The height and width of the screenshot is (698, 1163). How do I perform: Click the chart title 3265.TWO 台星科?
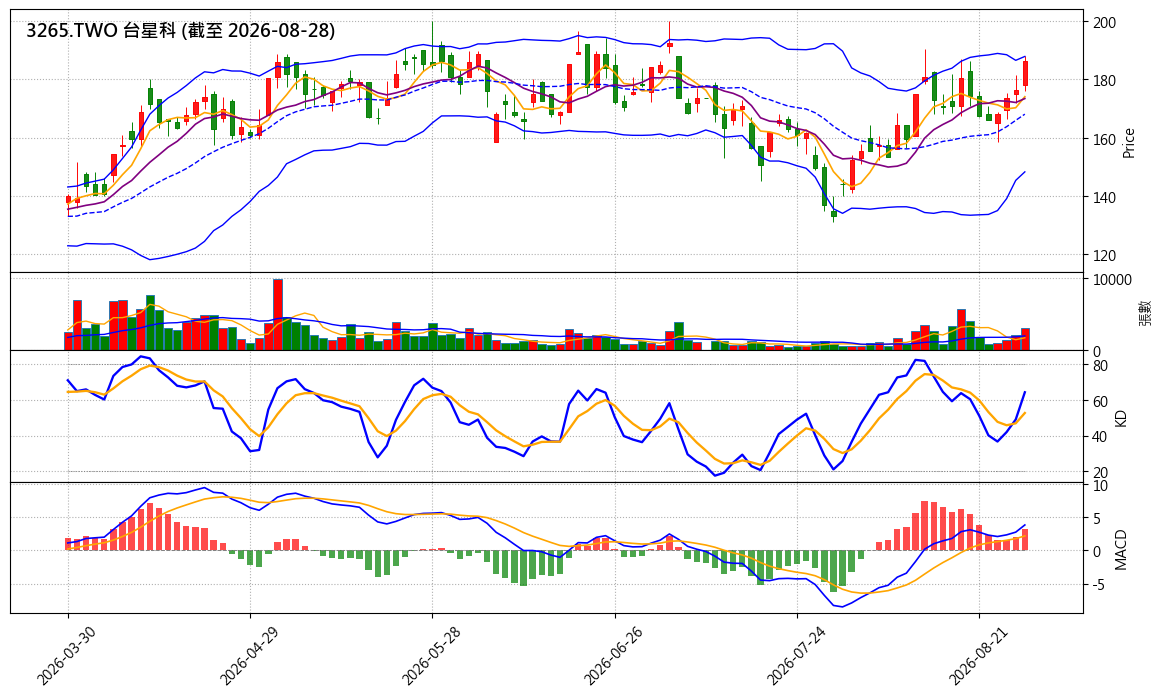[x=180, y=30]
